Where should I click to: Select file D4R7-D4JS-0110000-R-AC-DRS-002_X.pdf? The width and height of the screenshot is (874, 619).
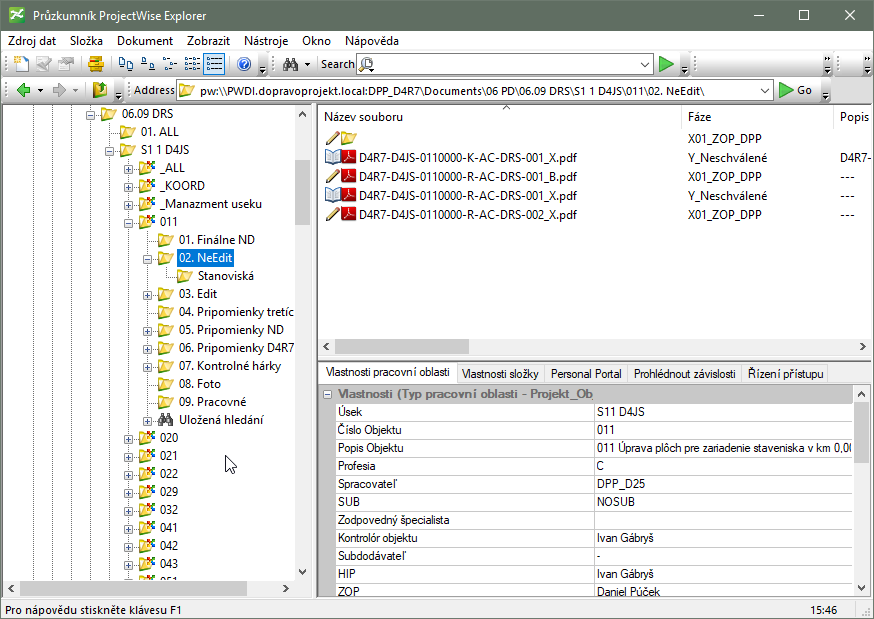467,214
